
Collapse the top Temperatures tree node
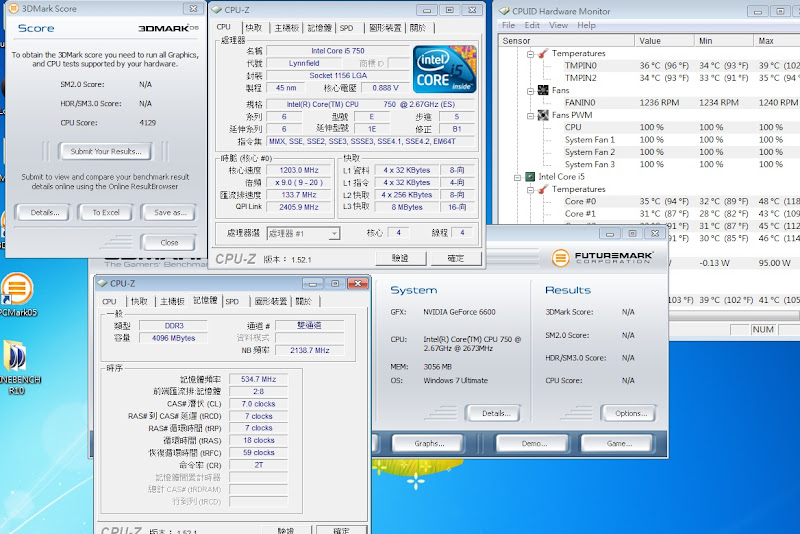pos(531,54)
